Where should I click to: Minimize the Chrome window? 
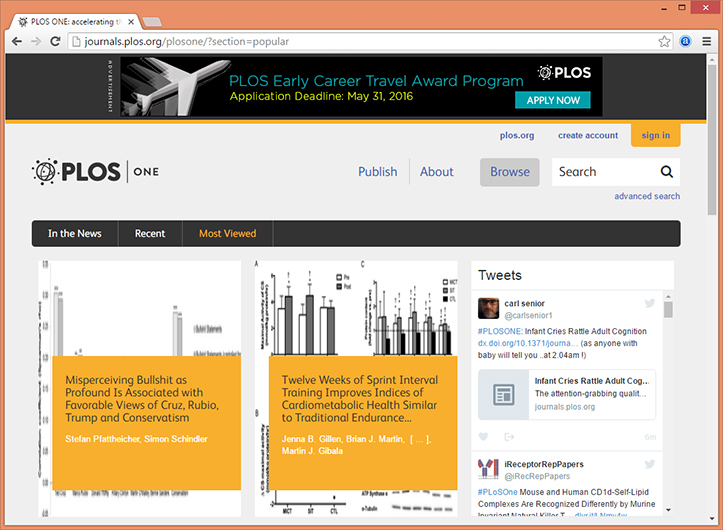pyautogui.click(x=664, y=7)
